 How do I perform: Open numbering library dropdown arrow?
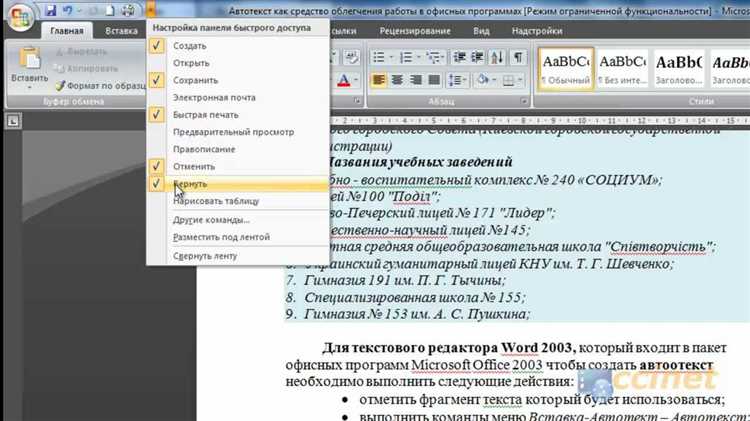pos(419,57)
